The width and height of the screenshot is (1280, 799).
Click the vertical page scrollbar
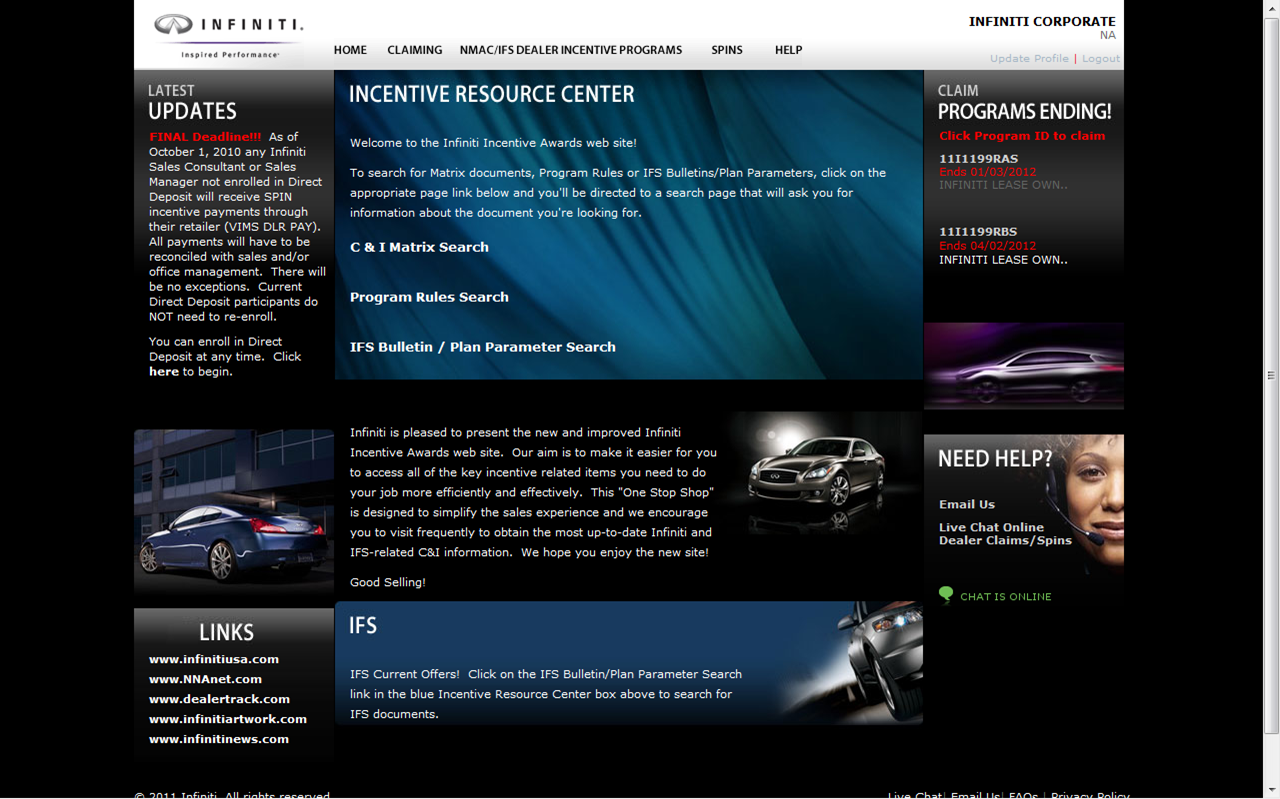pyautogui.click(x=1271, y=376)
